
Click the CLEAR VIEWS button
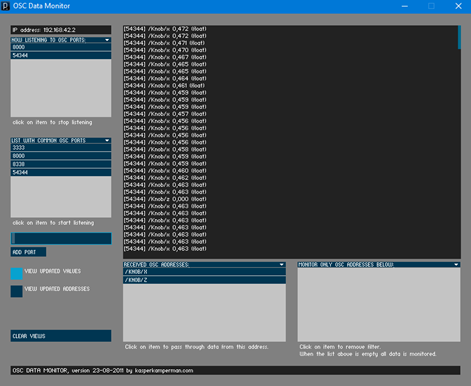(x=61, y=336)
